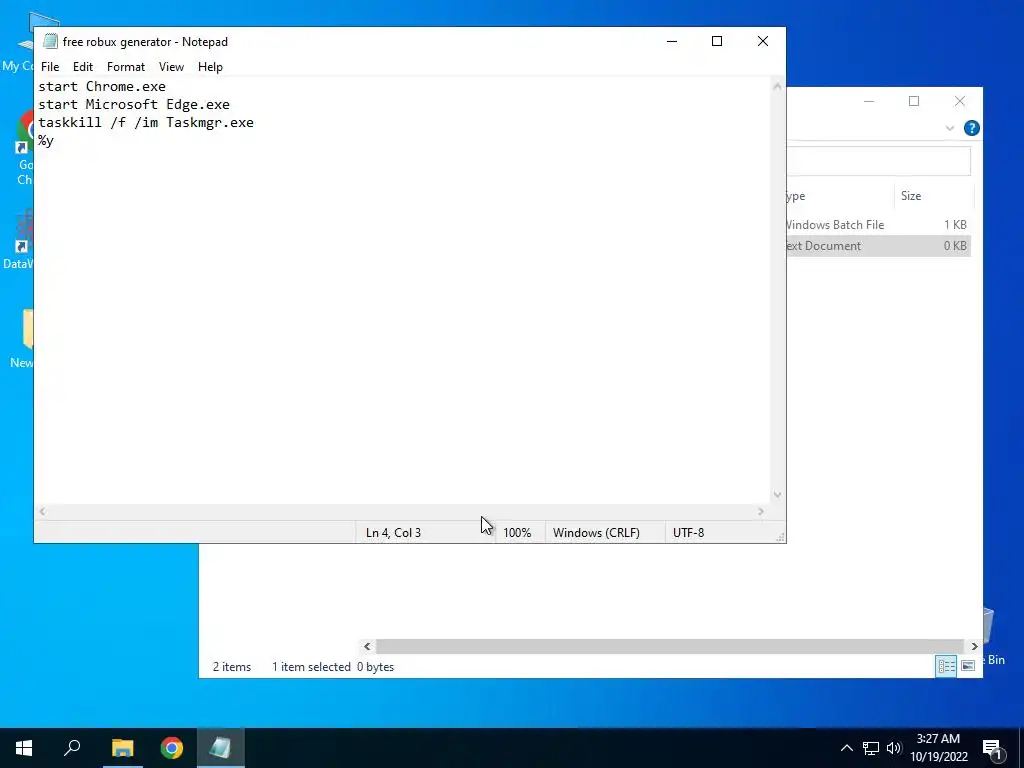Click the 'start Microsoft Edge.exe' line
Viewport: 1024px width, 768px height.
coord(134,104)
